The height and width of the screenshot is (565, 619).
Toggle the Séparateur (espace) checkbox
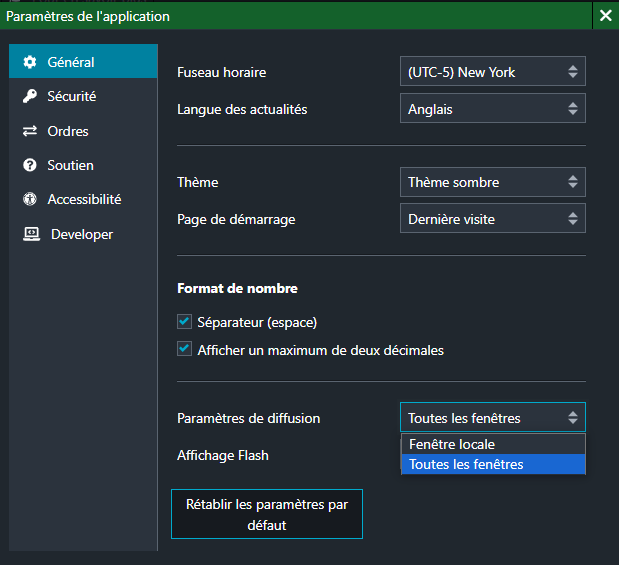[x=184, y=322]
